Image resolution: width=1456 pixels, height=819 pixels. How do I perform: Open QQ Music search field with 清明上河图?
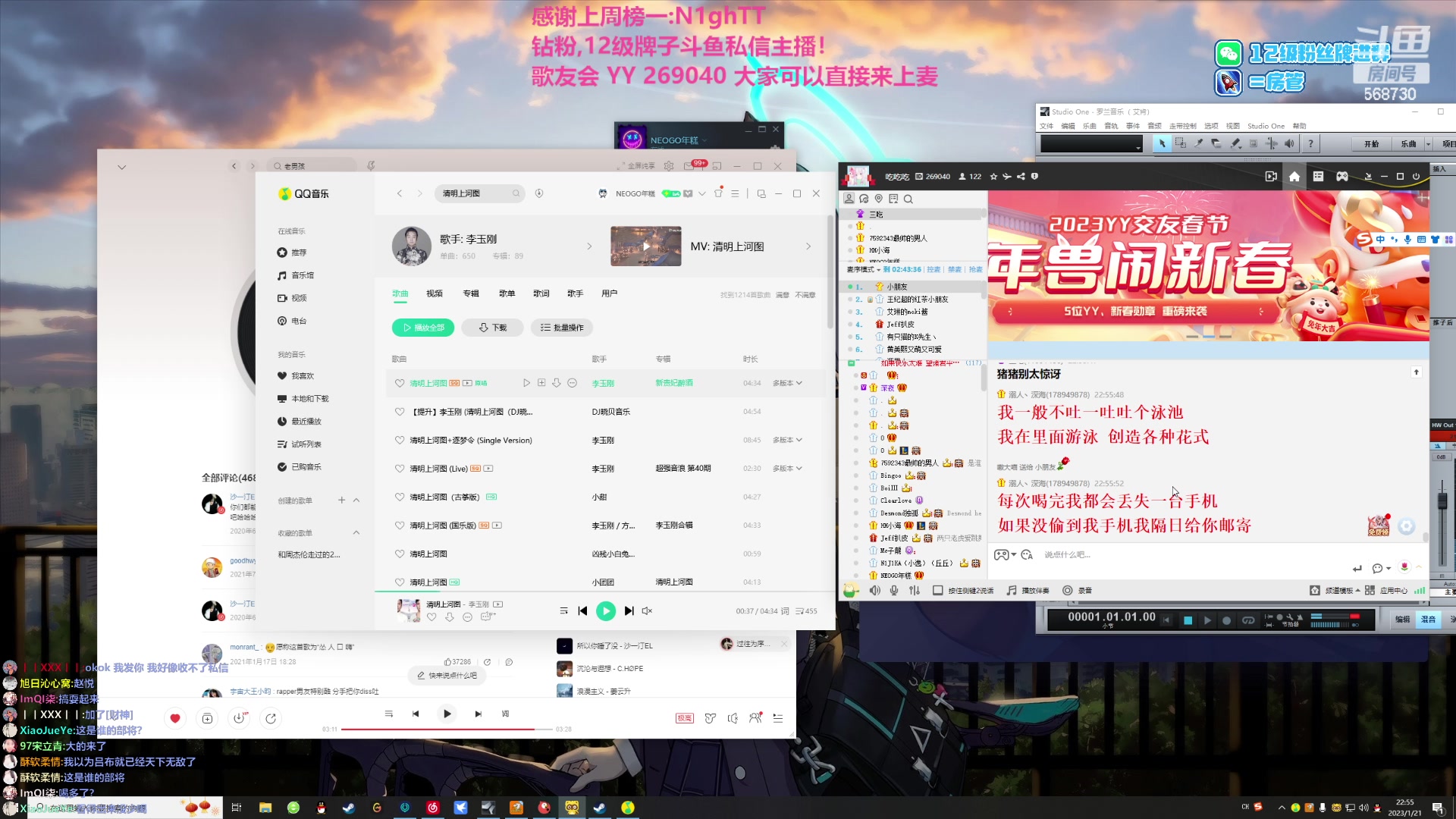480,193
